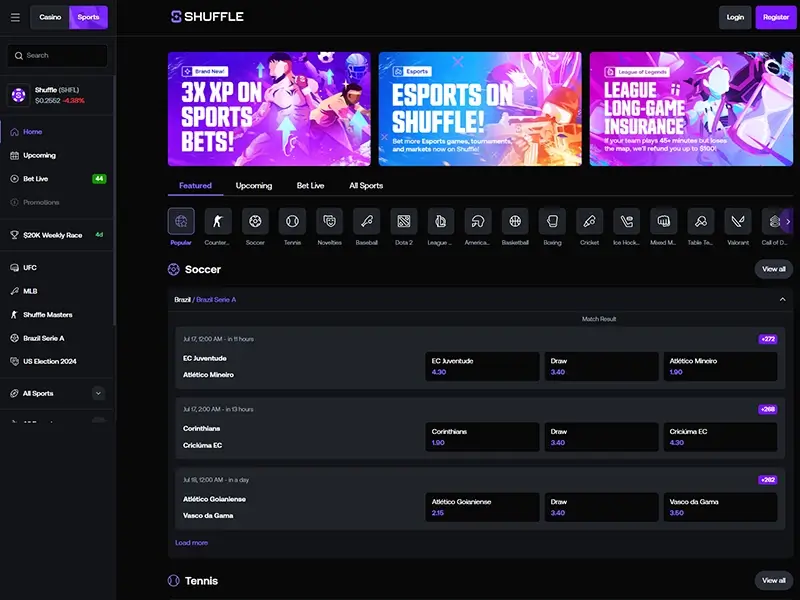Click the Brazil Serie A breadcrumb link
Screen dimensions: 800x600
click(216, 299)
